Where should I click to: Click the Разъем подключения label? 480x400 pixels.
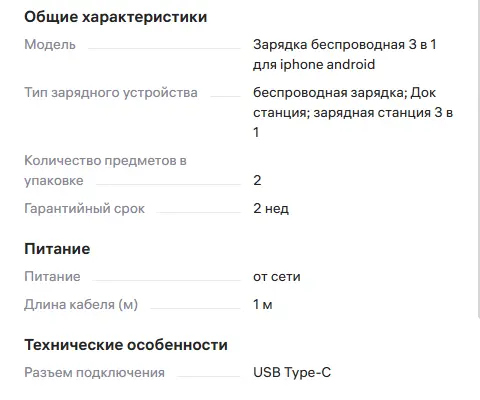point(94,373)
